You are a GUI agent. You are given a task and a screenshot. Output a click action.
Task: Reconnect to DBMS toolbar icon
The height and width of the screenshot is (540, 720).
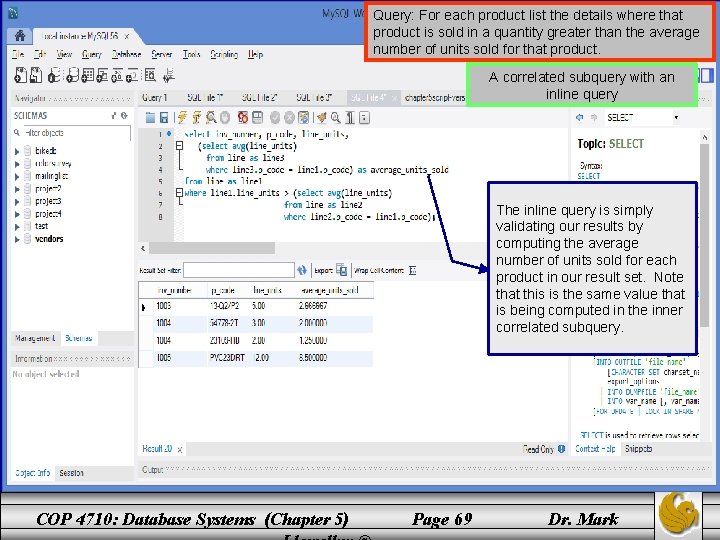[x=169, y=75]
